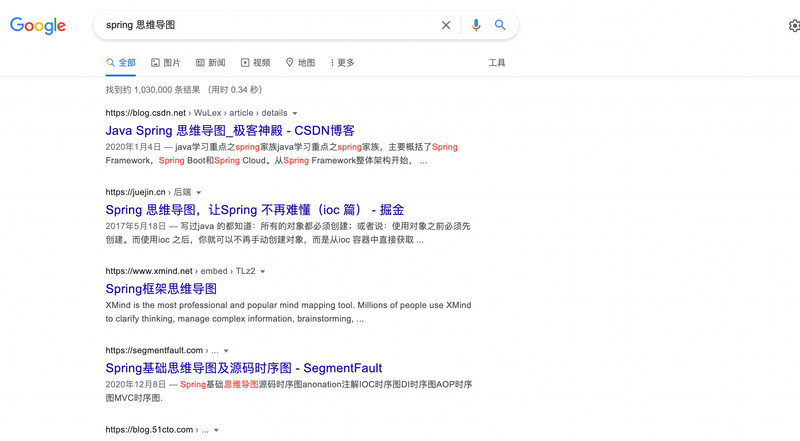Viewport: 800px width, 441px height.
Task: Open 'Java Spring 思维导图_极客神殿 - CSDN博客' result
Action: [230, 131]
